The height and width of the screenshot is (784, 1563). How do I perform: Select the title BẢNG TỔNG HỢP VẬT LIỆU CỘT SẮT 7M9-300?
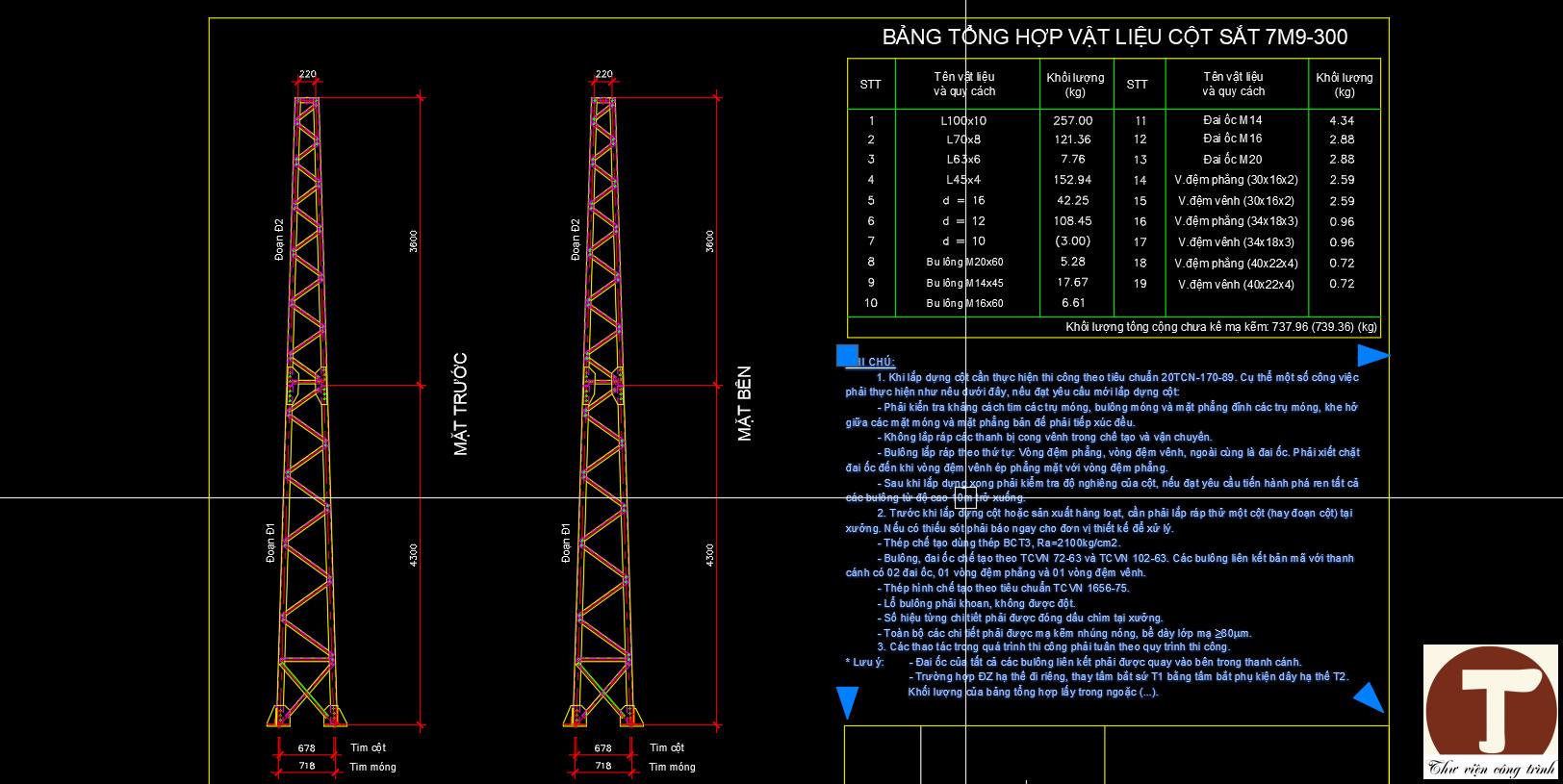click(x=1115, y=38)
